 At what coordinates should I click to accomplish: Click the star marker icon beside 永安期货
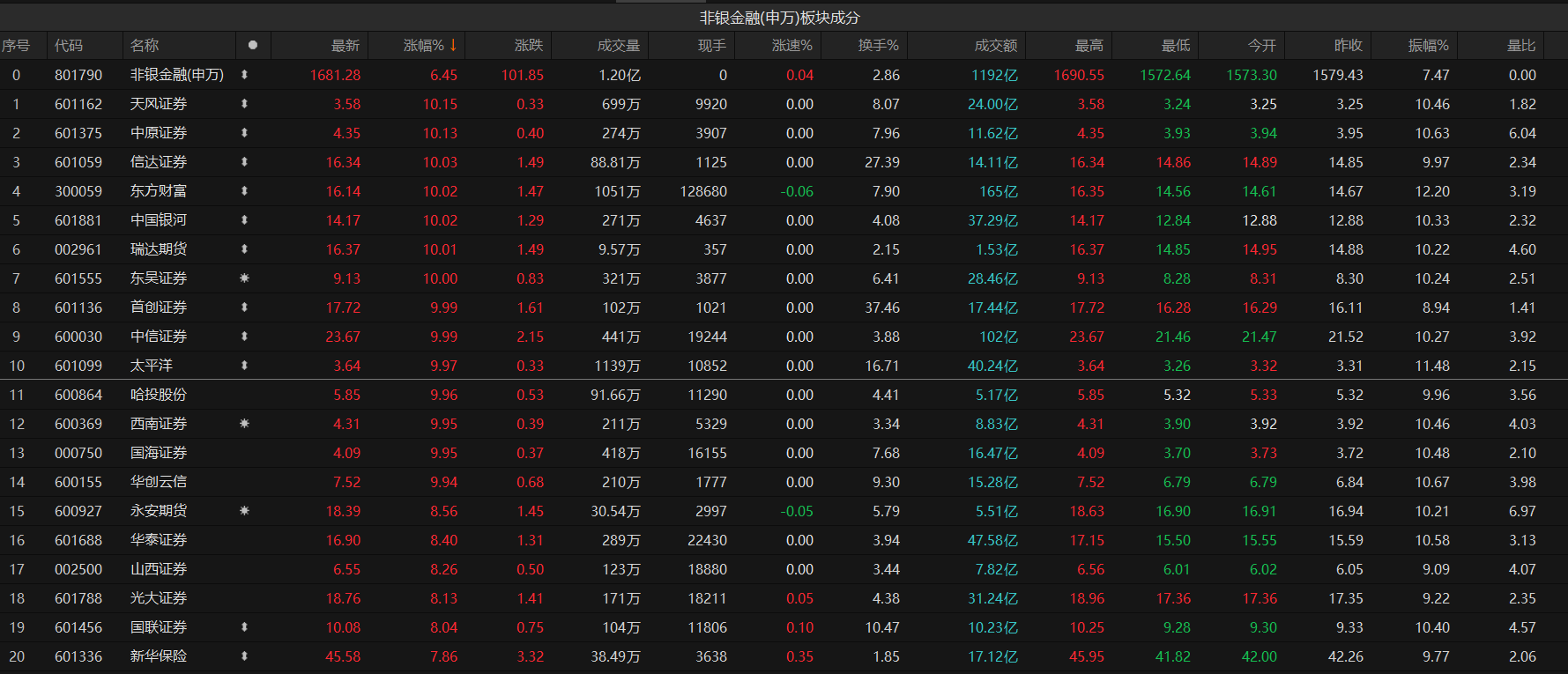pyautogui.click(x=244, y=511)
